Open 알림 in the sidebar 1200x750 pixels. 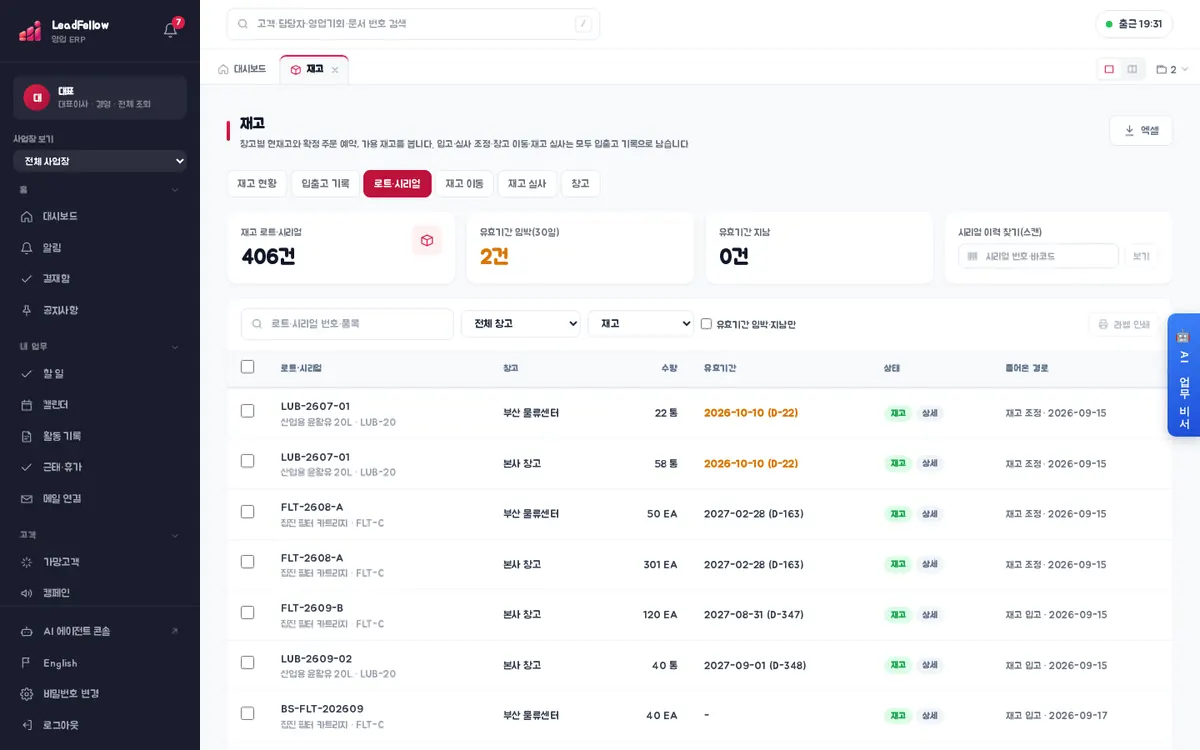point(100,247)
